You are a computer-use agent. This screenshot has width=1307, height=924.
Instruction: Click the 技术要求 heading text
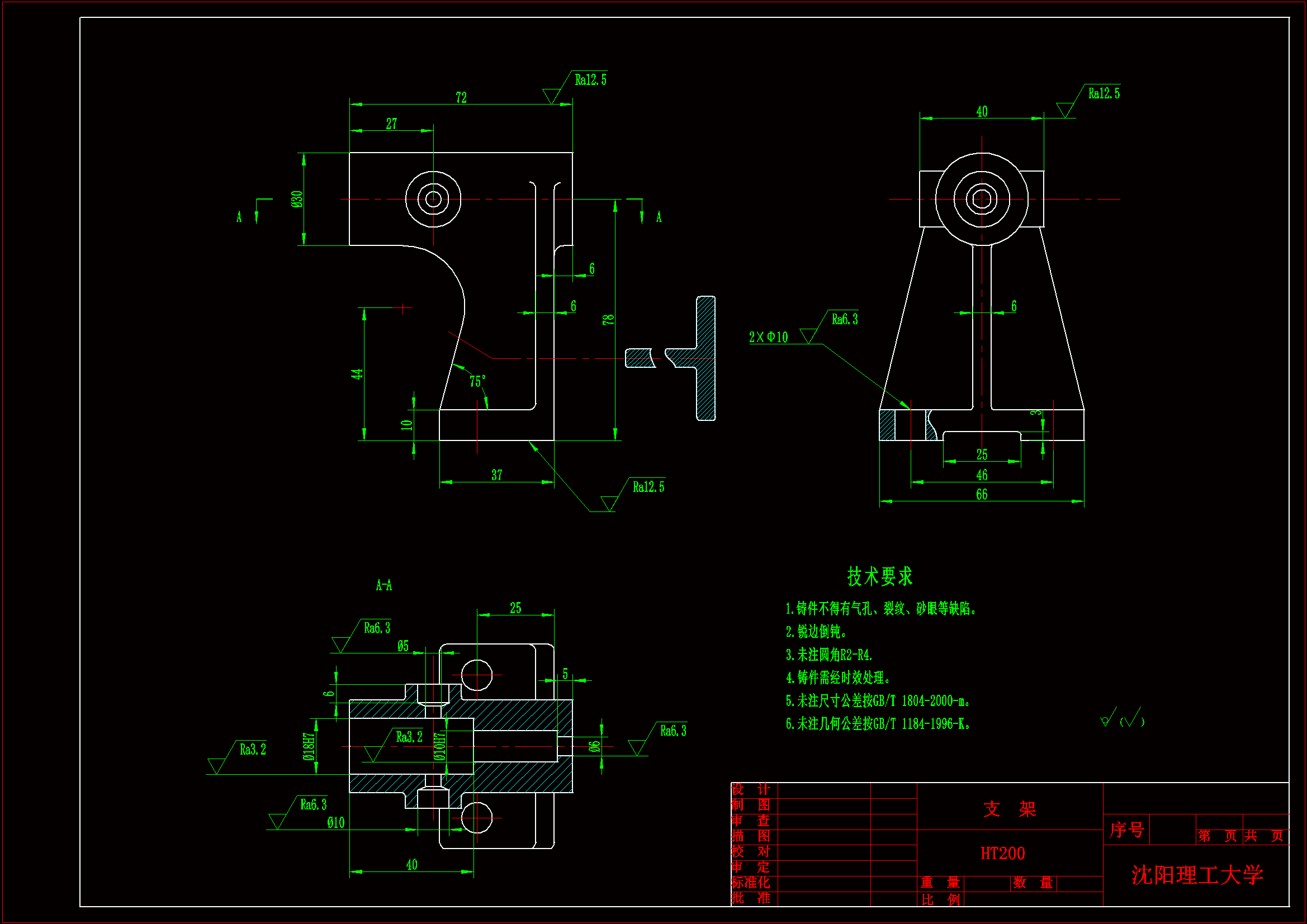point(879,576)
